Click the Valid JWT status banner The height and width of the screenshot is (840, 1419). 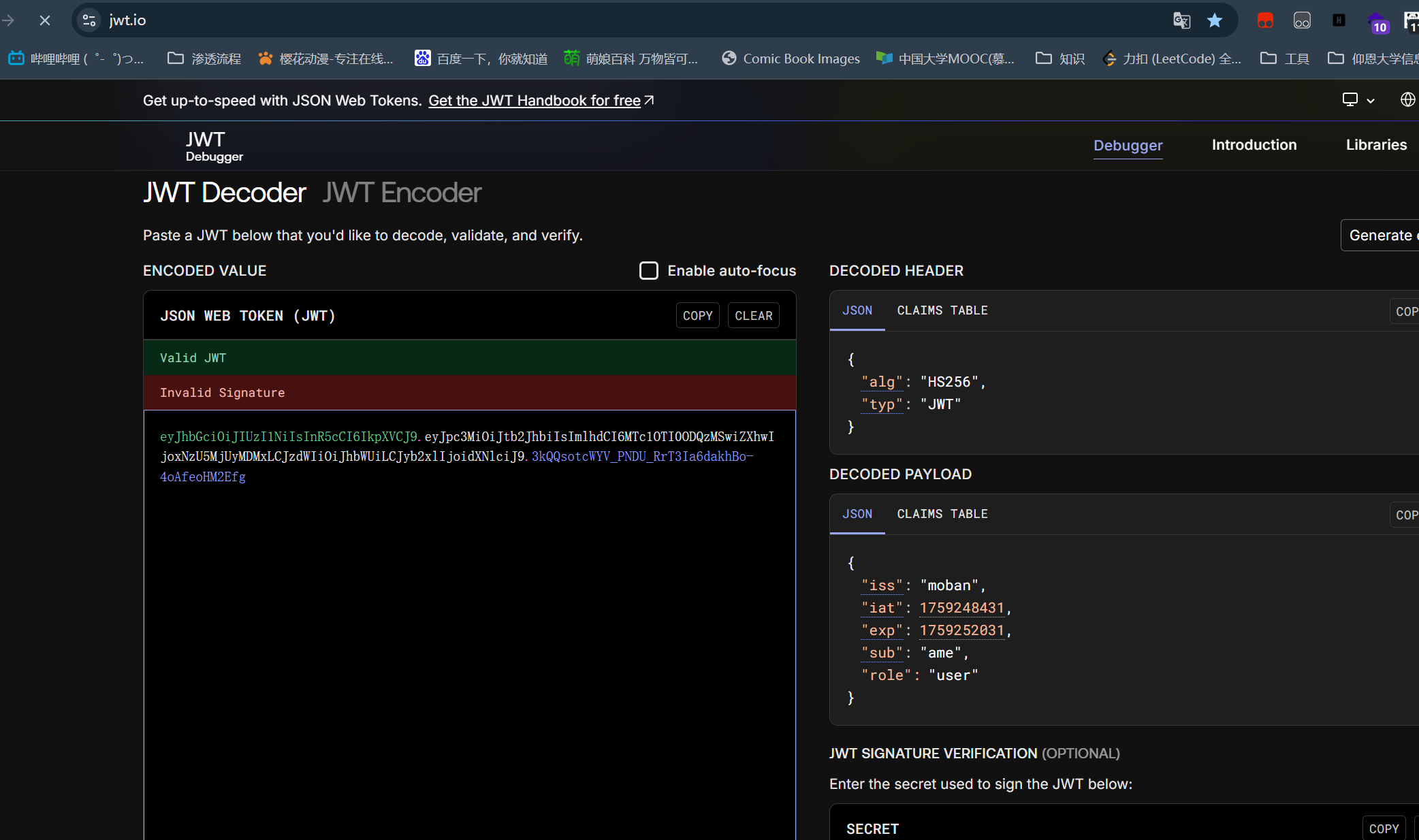[469, 358]
